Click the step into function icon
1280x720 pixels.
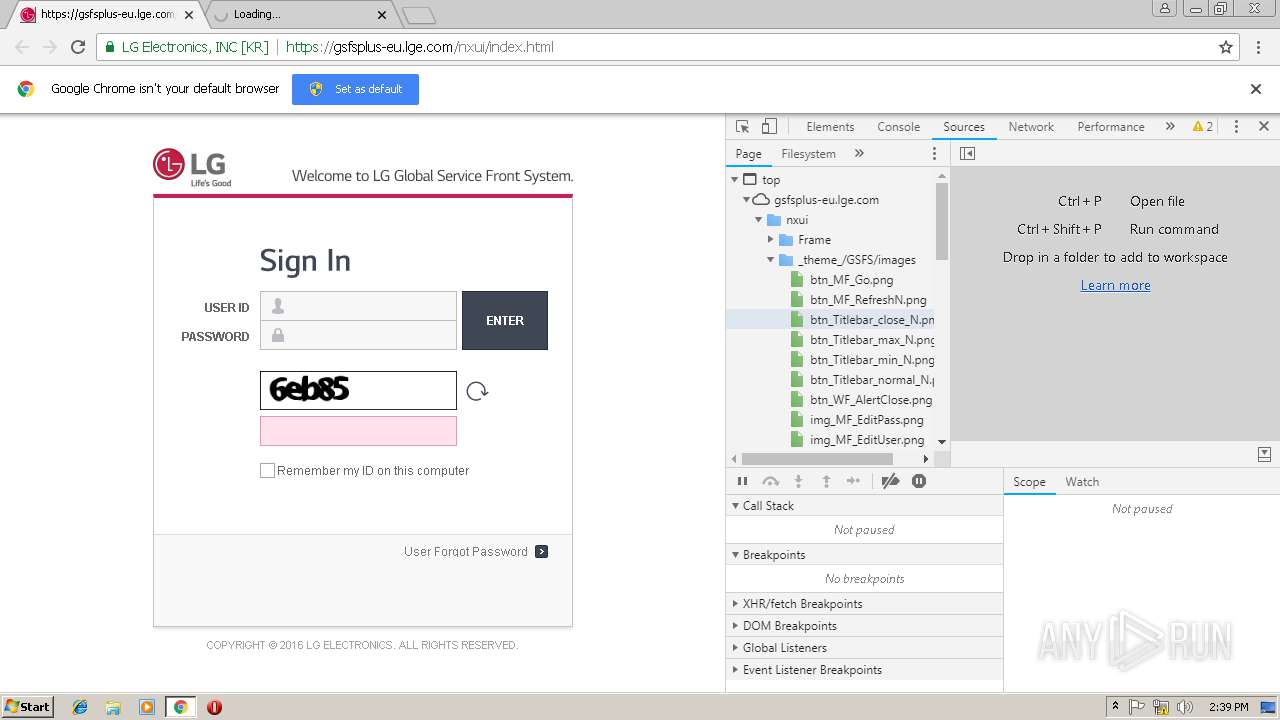point(798,481)
